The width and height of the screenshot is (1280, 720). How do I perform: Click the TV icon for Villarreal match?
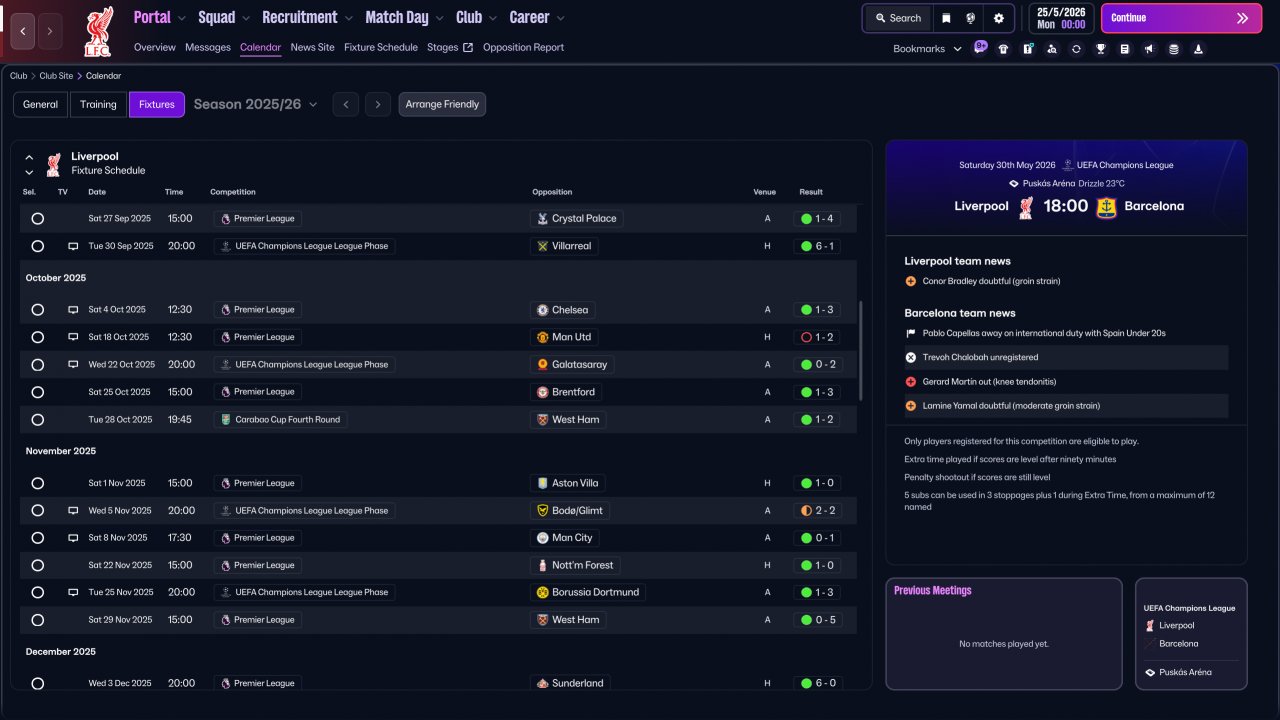click(x=73, y=246)
